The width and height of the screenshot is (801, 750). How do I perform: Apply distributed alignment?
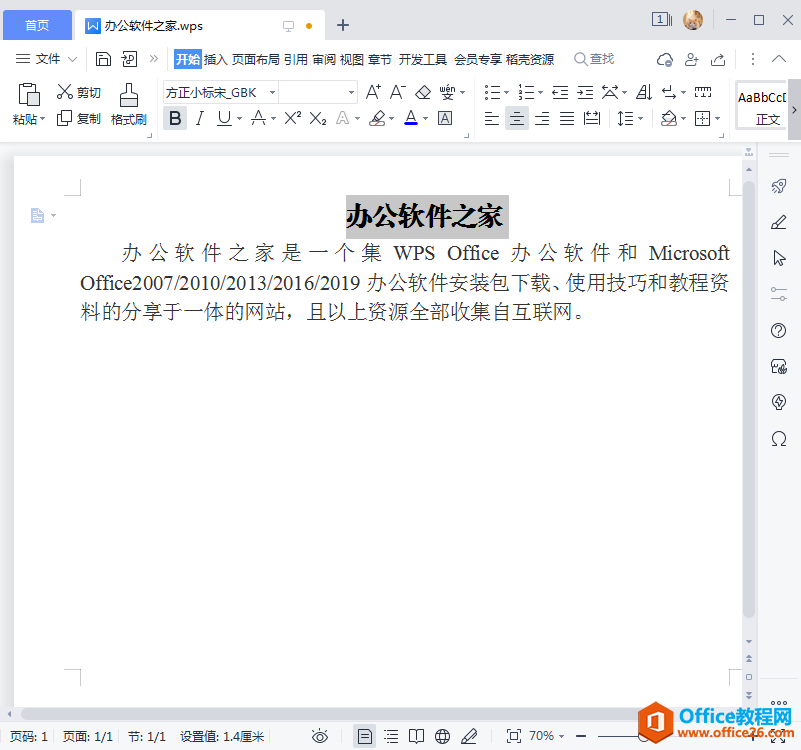click(x=592, y=119)
